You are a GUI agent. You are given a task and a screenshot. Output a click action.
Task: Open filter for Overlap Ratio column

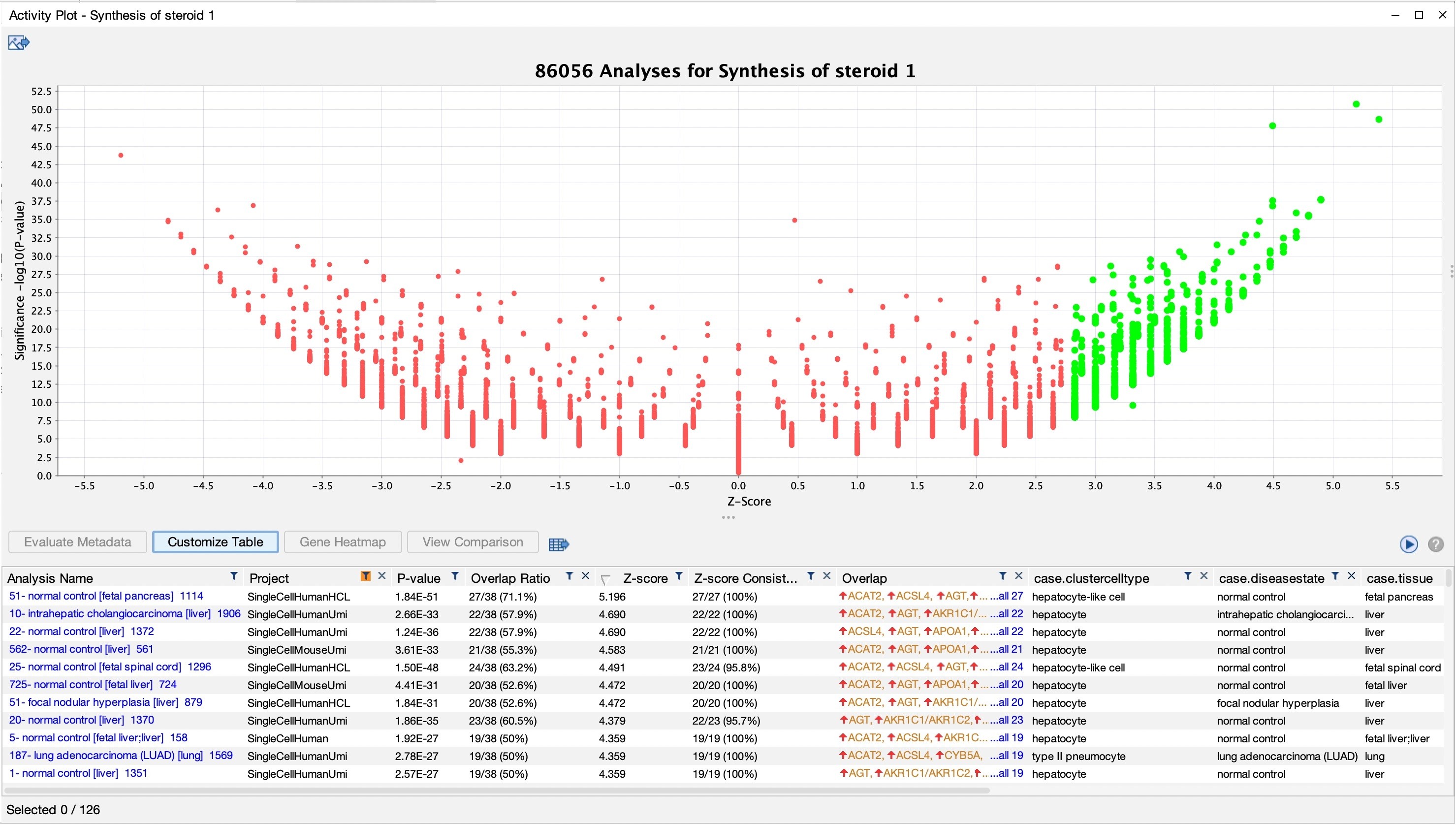569,576
